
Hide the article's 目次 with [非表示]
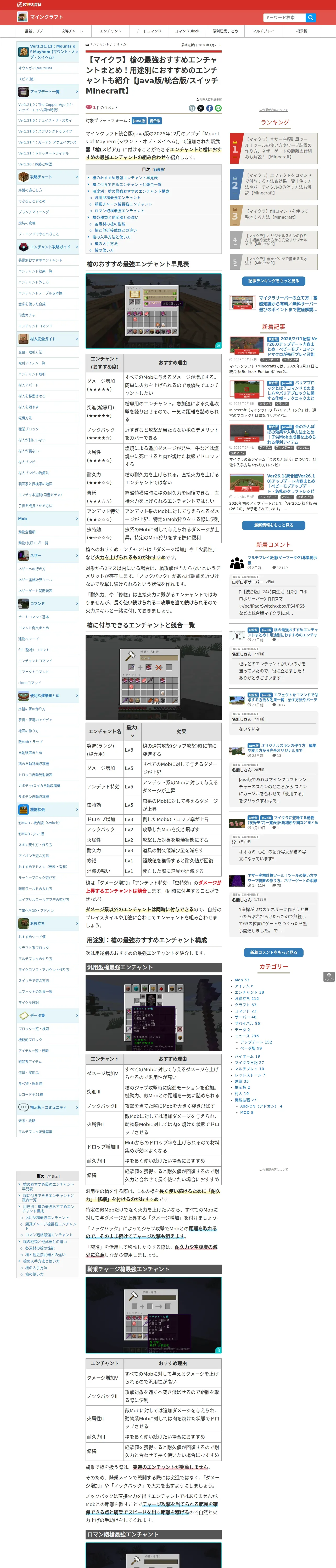coord(159,170)
